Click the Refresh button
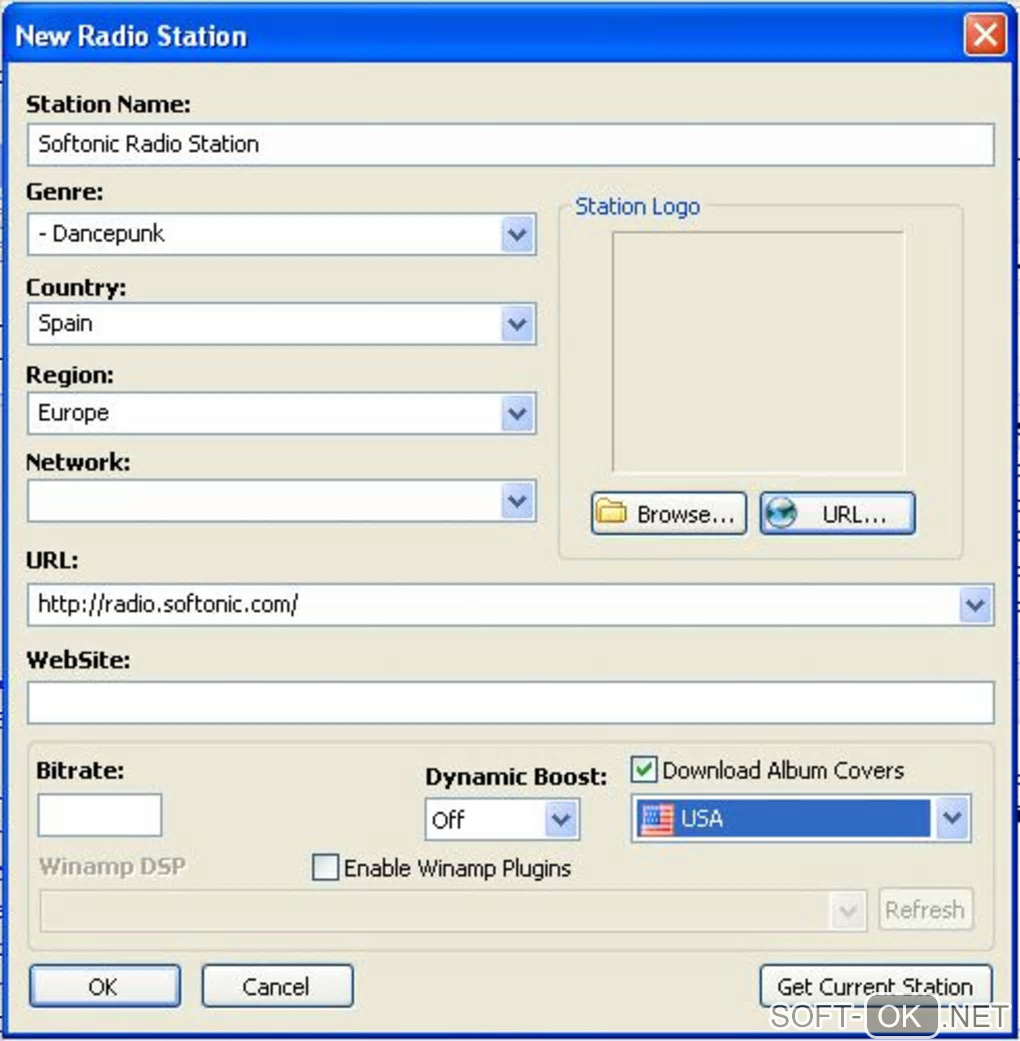 pos(925,909)
